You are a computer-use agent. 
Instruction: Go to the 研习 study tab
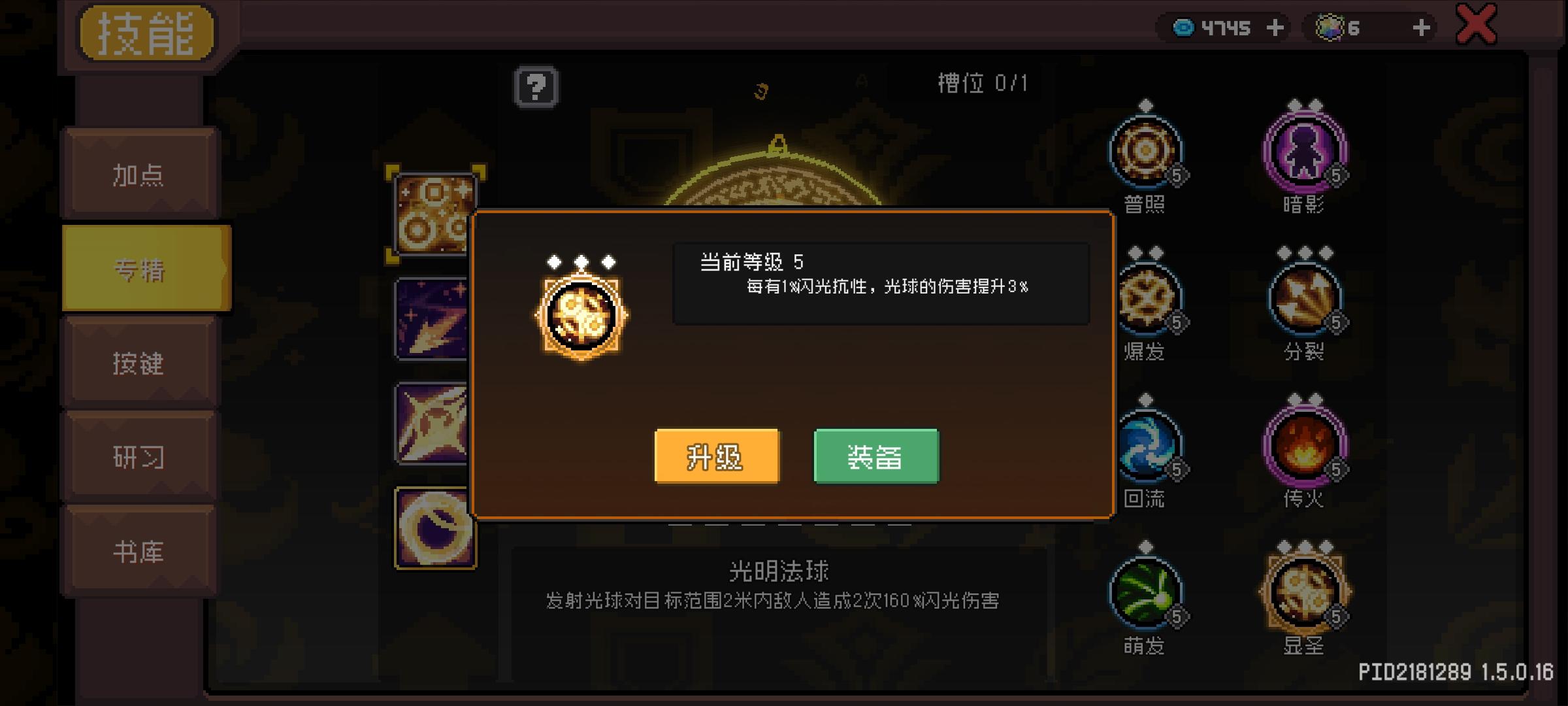tap(139, 457)
